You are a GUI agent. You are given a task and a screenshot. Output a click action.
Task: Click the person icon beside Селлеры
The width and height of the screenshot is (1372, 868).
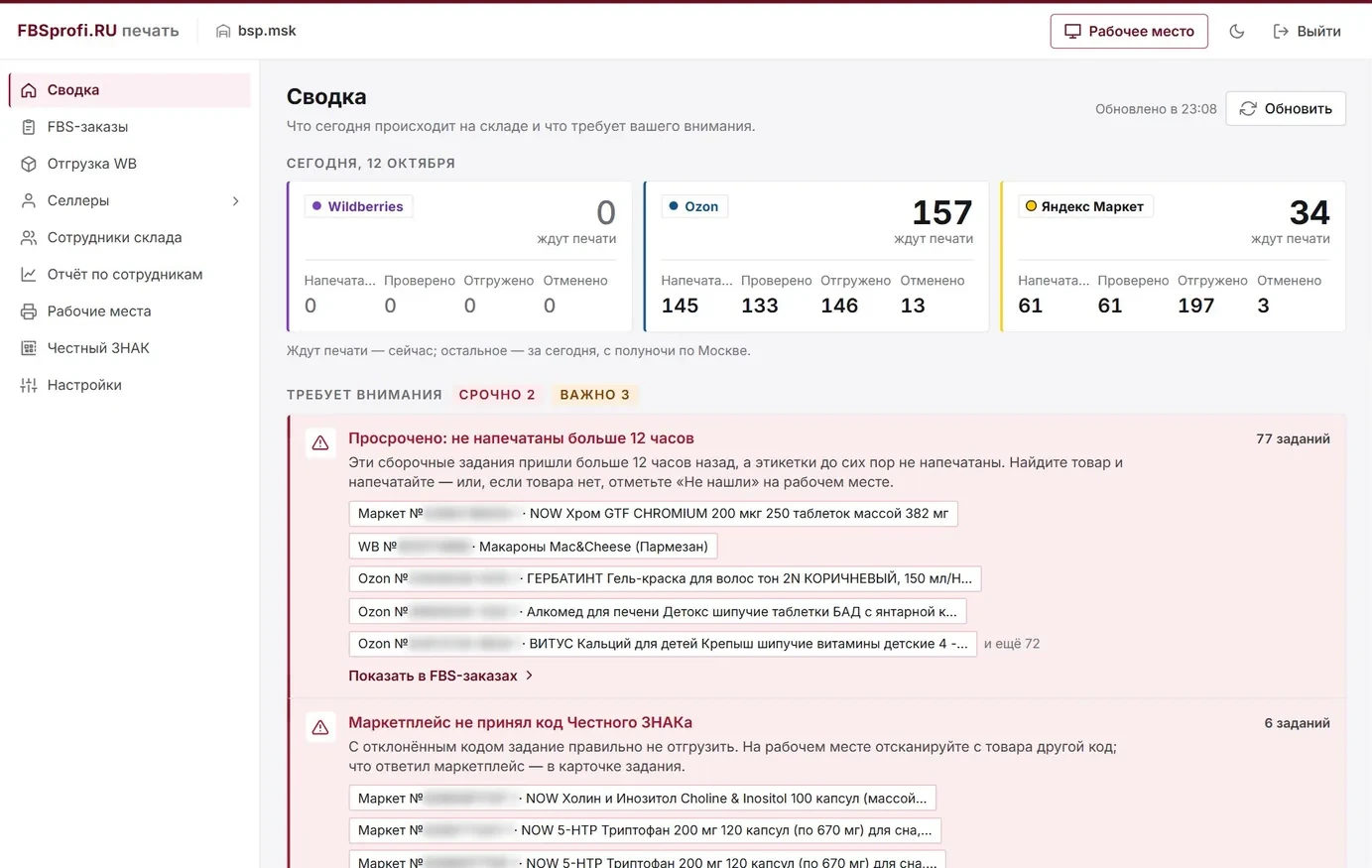coord(29,200)
